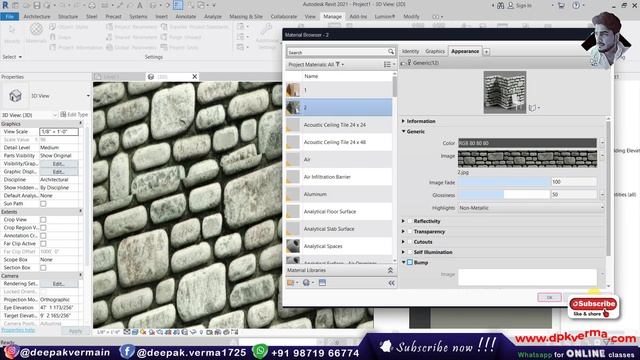Screen dimensions: 640x360
Task: Collapse the Material Libraries panel double-chevron
Action: [390, 270]
